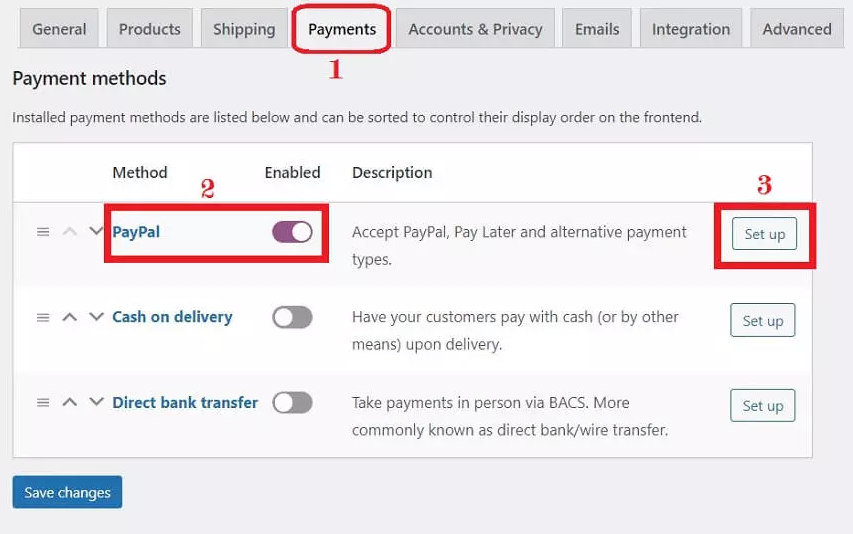
Task: Go to Accounts & Privacy tab
Action: (475, 29)
